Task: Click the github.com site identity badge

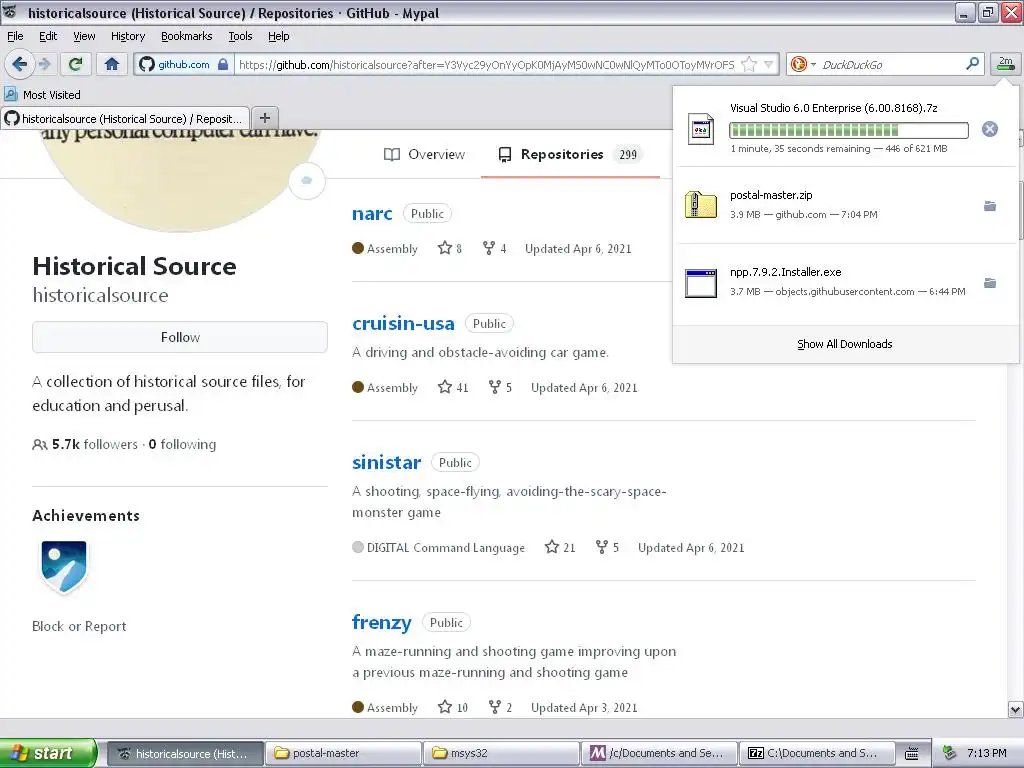Action: 184,64
